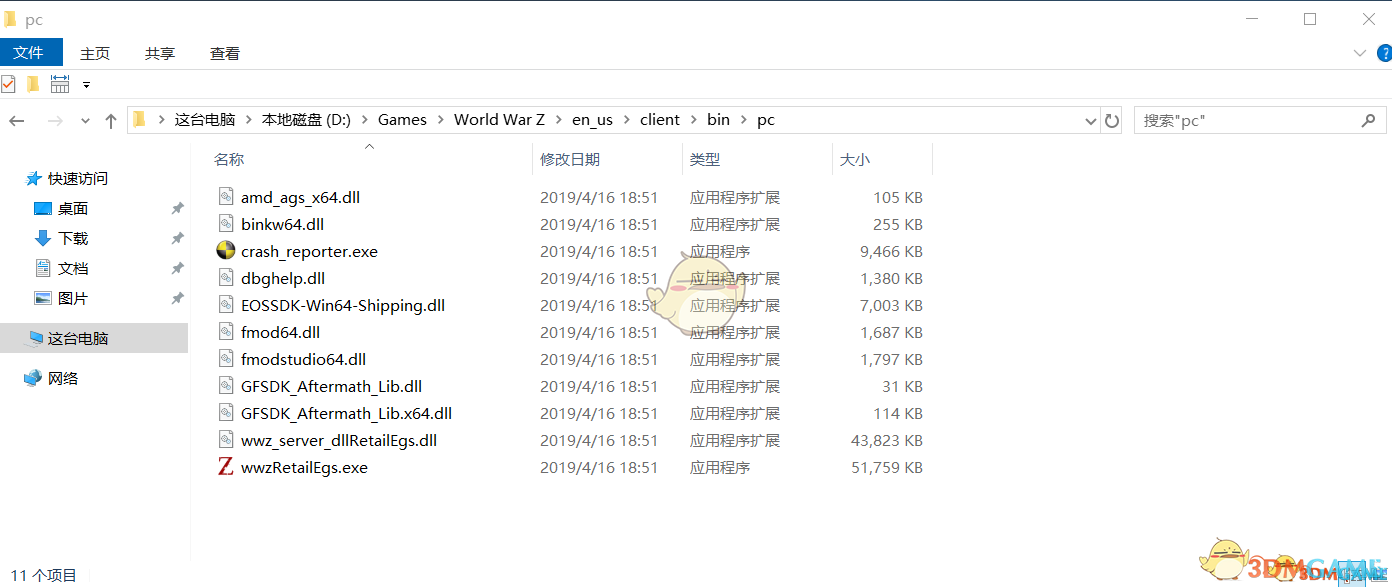
Task: Open the recent locations dropdown arrow
Action: 84,121
